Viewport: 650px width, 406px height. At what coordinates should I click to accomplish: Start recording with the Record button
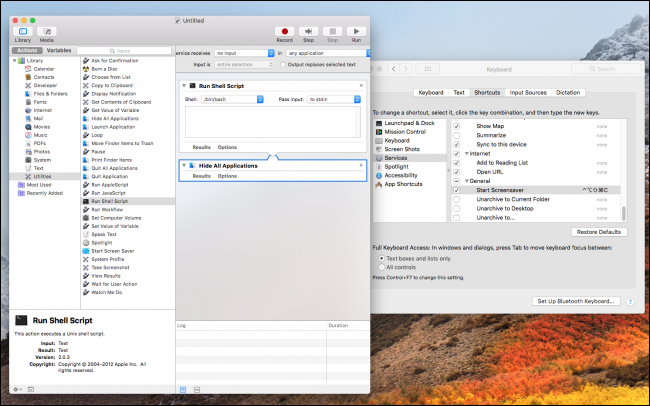click(x=284, y=32)
